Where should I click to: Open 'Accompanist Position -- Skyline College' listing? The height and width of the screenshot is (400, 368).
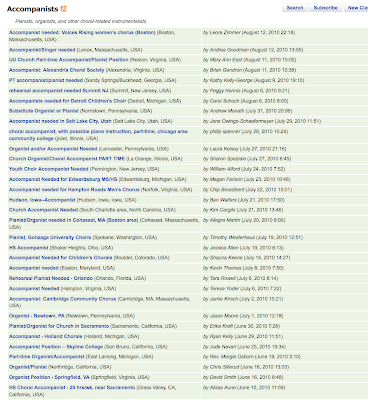(56, 347)
